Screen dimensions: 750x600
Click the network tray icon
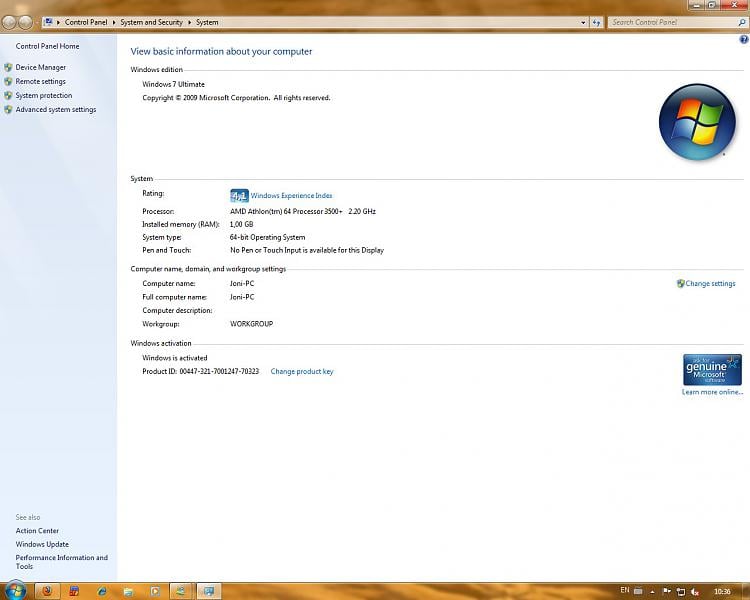(x=681, y=592)
